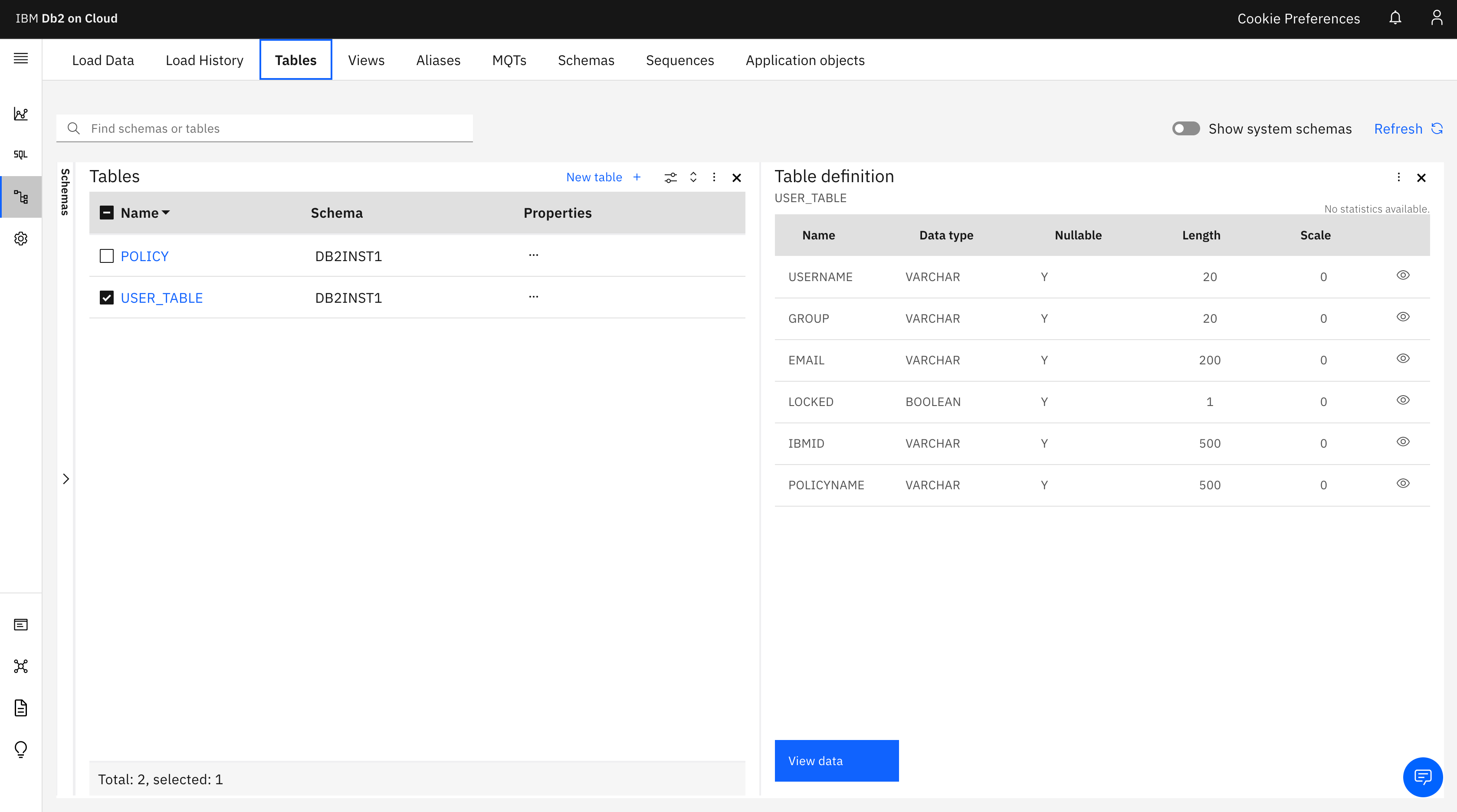Image resolution: width=1457 pixels, height=812 pixels.
Task: Switch to the Views tab
Action: (x=366, y=60)
